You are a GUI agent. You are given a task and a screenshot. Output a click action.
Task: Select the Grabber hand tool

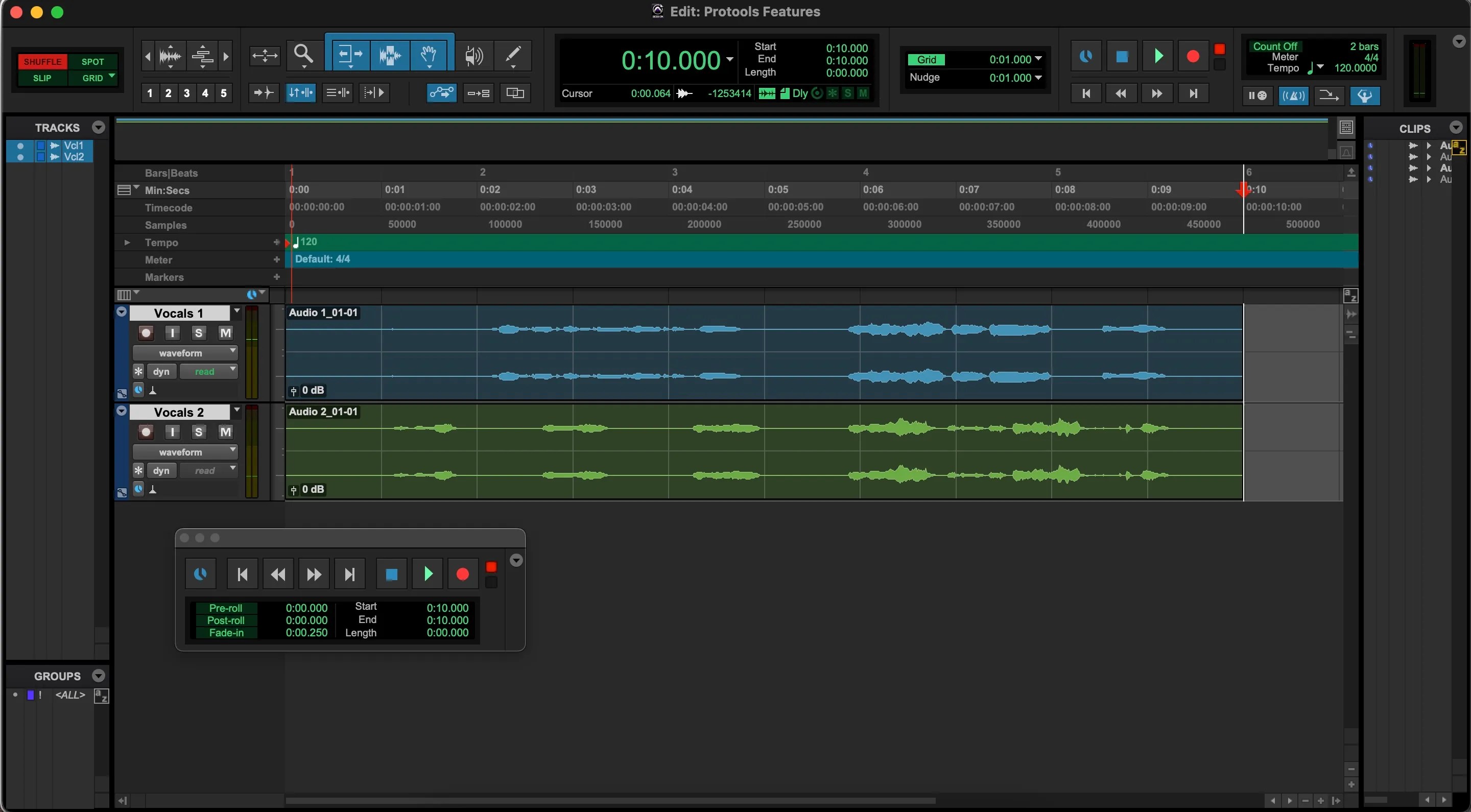pos(429,55)
